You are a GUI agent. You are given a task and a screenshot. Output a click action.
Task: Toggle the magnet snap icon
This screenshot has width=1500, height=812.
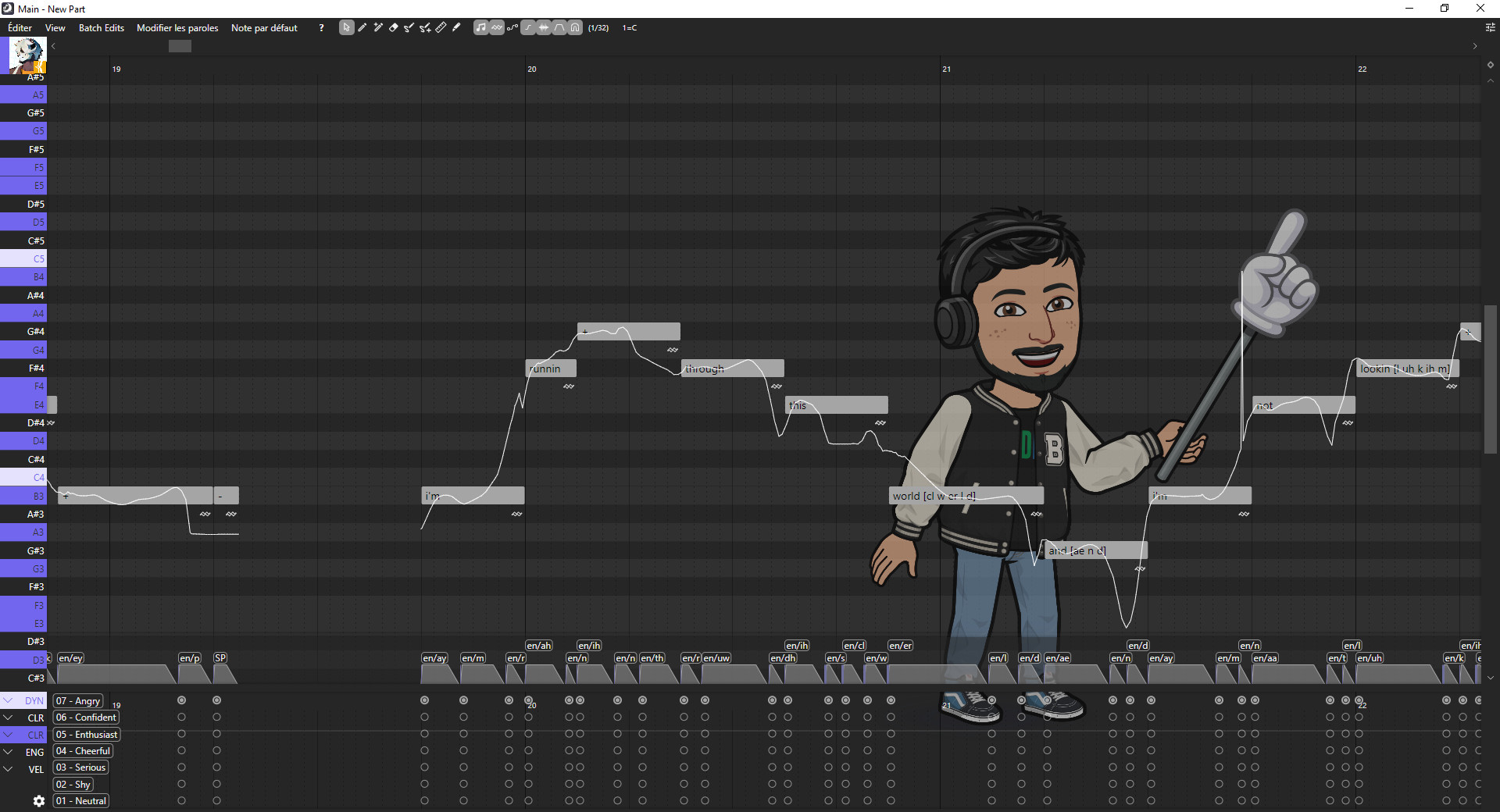pyautogui.click(x=575, y=28)
